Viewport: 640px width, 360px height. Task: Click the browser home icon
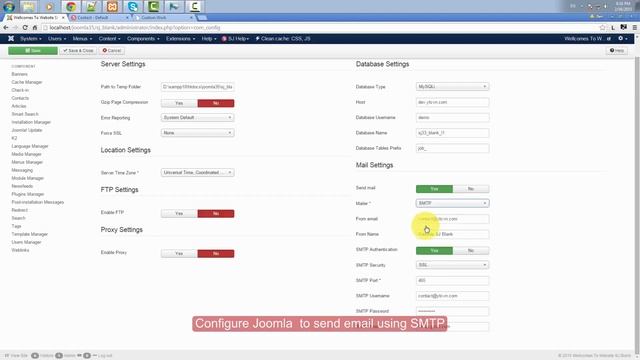pyautogui.click(x=35, y=27)
